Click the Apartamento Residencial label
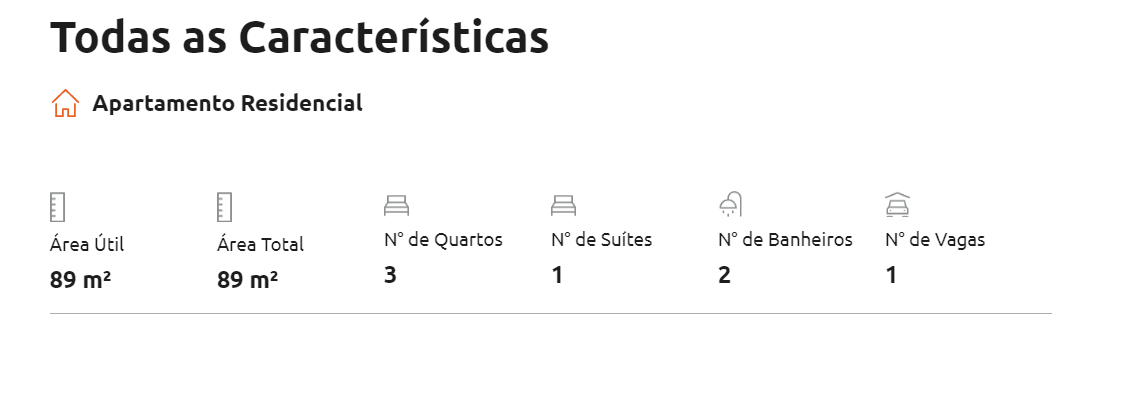Viewport: 1142px width, 408px height. pos(227,103)
